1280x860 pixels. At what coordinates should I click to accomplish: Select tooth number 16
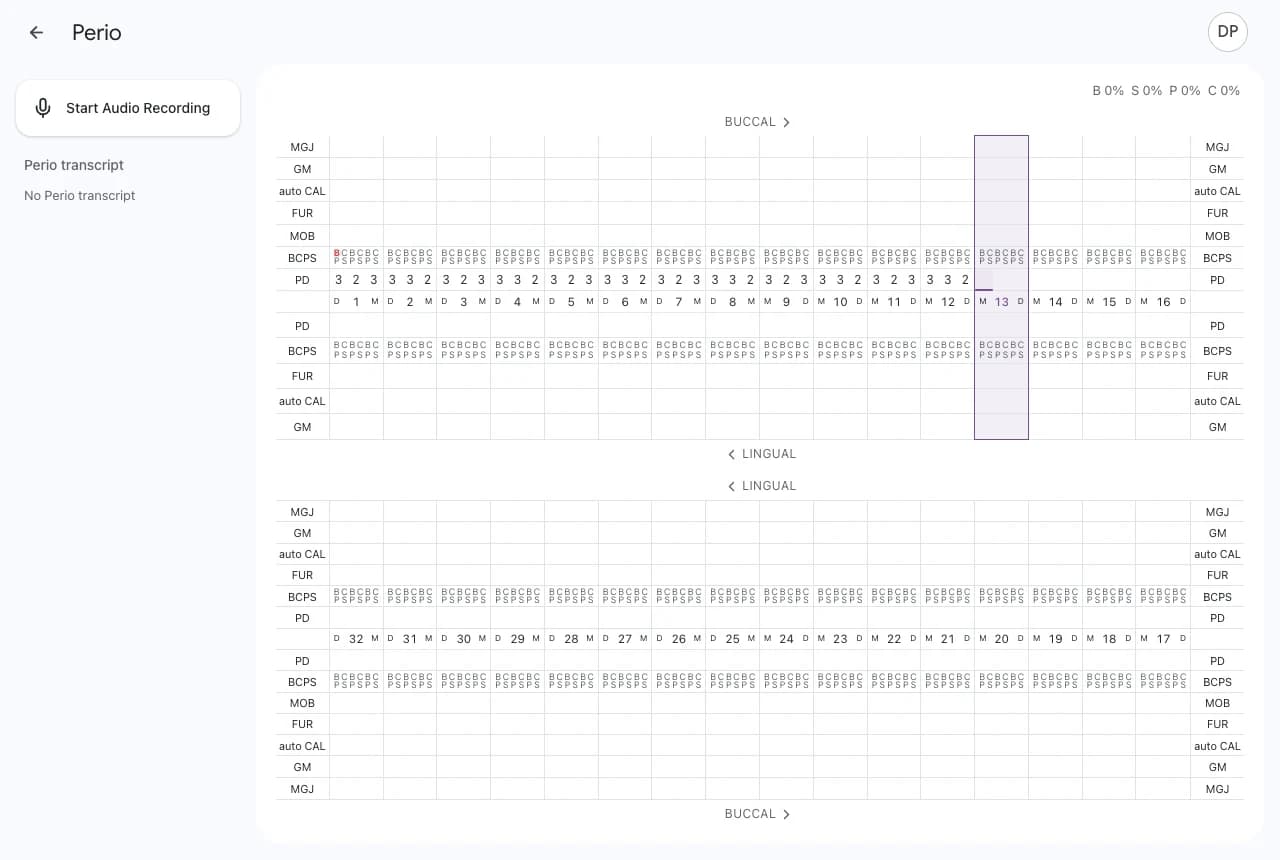[1163, 302]
